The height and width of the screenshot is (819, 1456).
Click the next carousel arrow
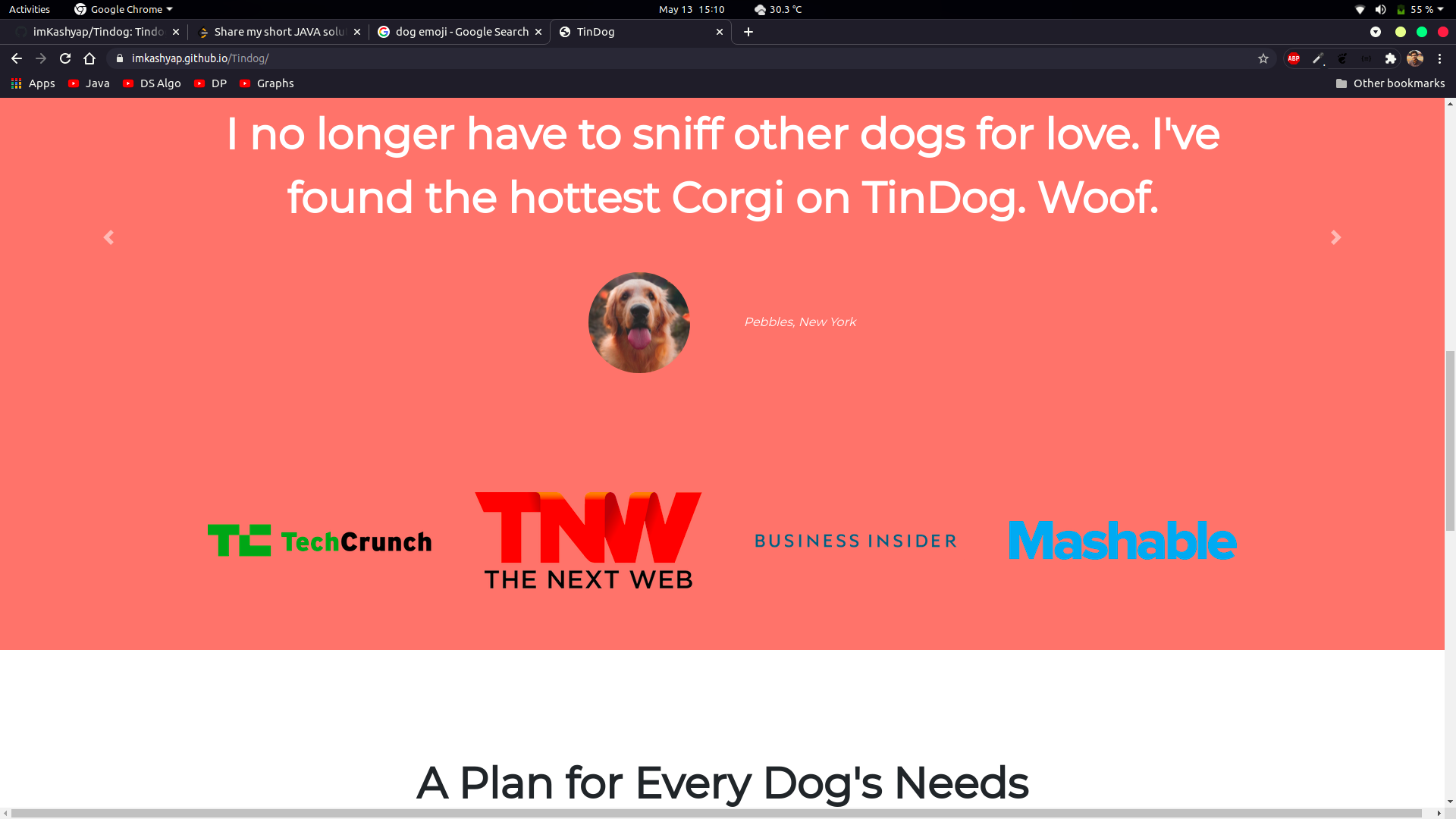1336,237
